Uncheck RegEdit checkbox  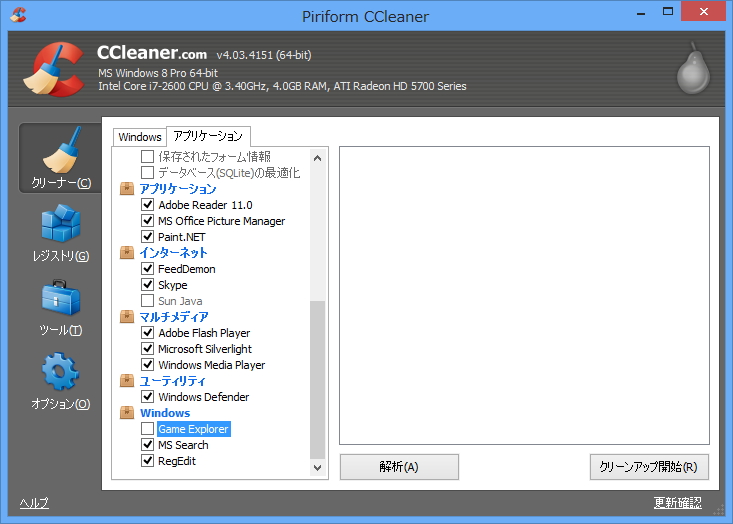147,461
